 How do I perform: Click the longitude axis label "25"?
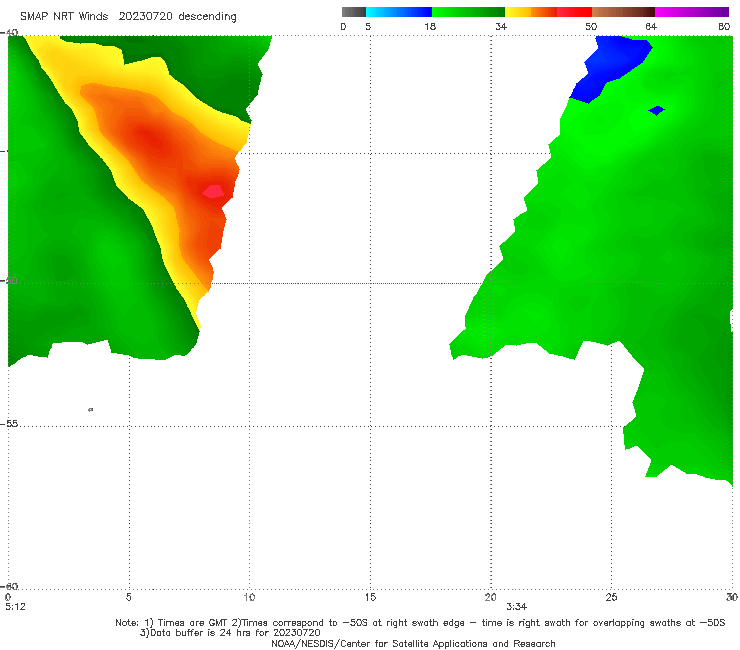pos(611,597)
